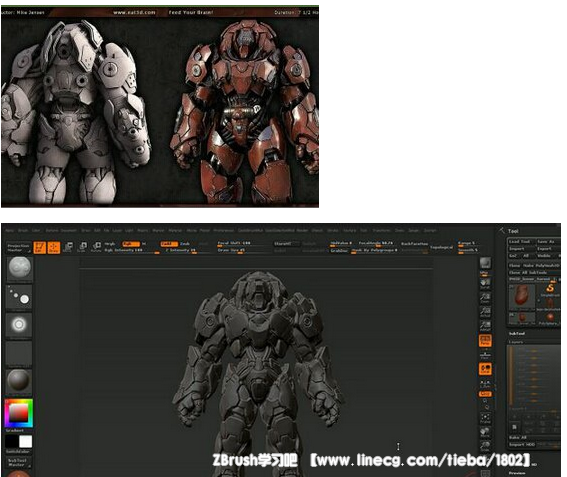Click the Scroll canvas icon

485,284
